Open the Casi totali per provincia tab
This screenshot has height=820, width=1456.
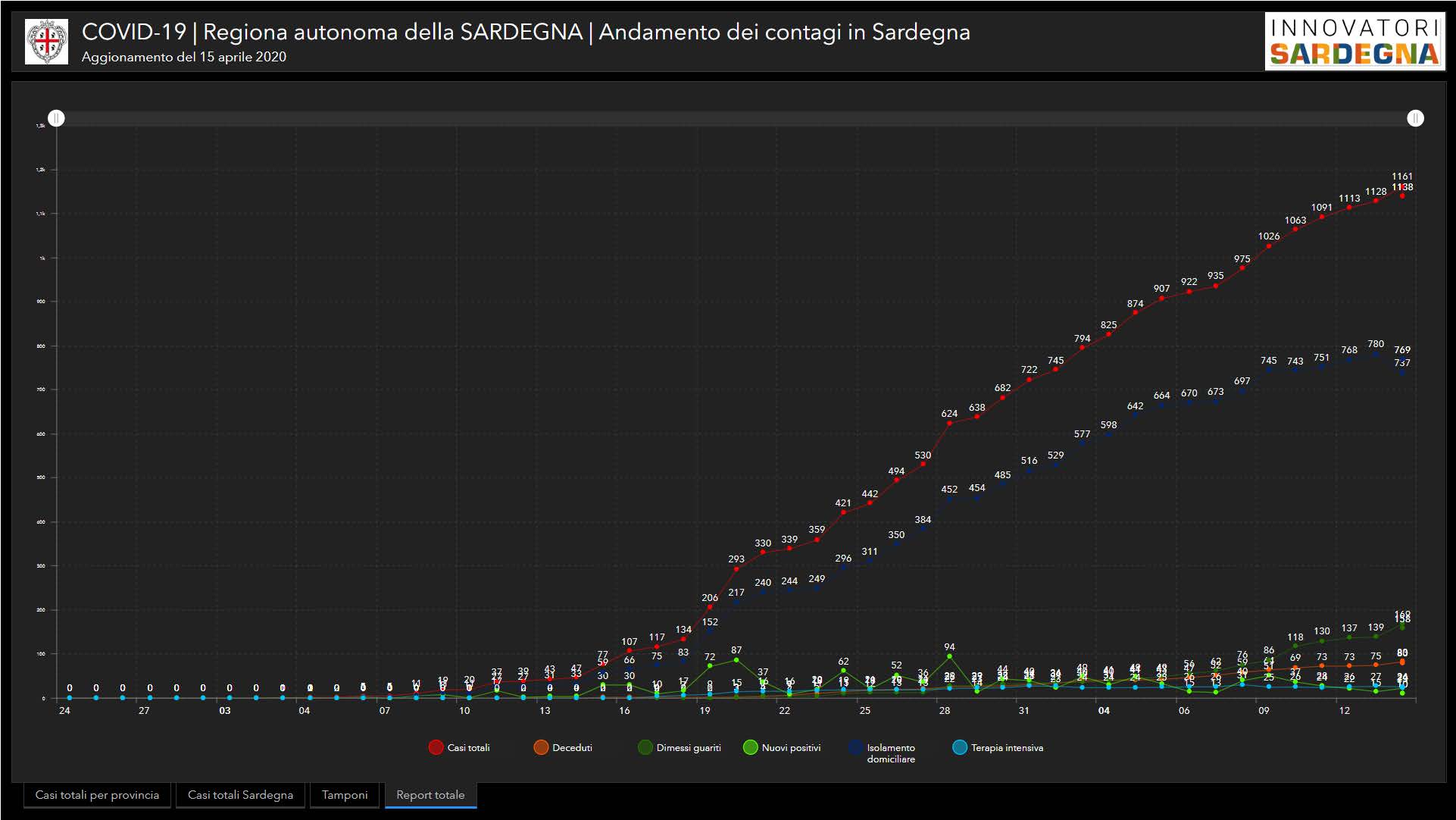point(97,795)
